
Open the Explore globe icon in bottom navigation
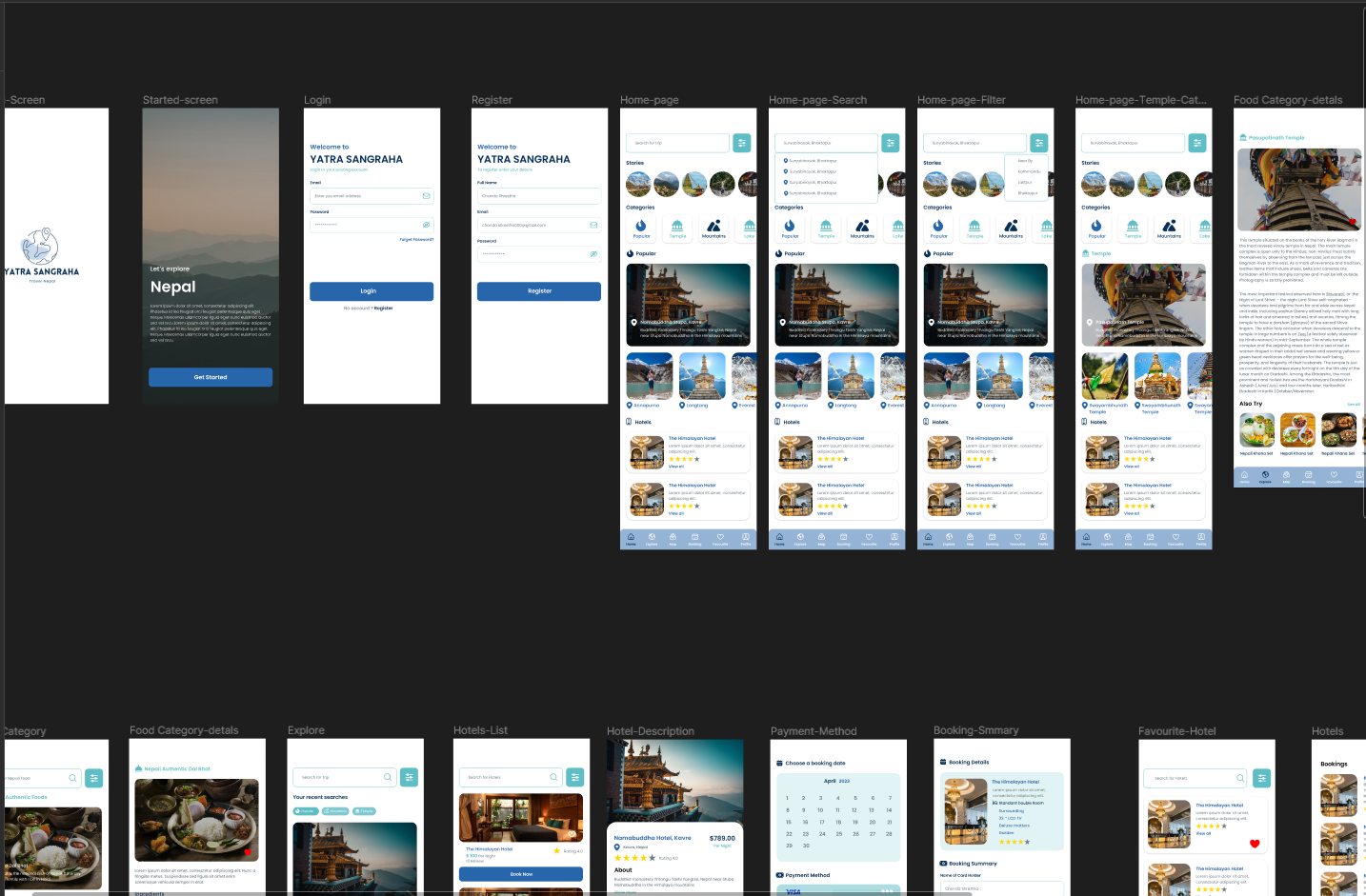652,537
